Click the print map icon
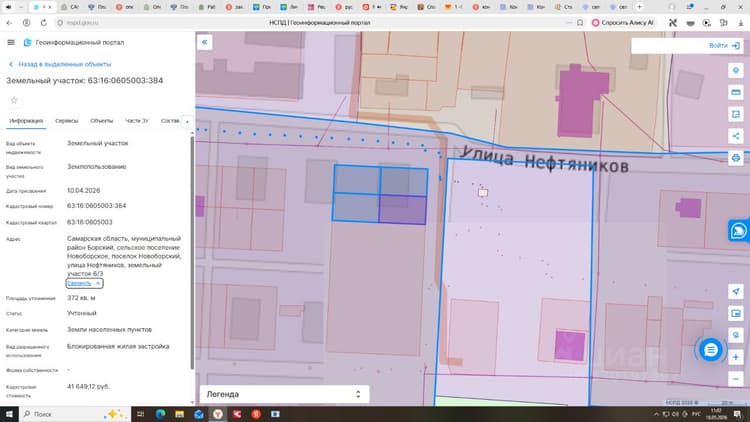750x422 pixels. pyautogui.click(x=736, y=158)
